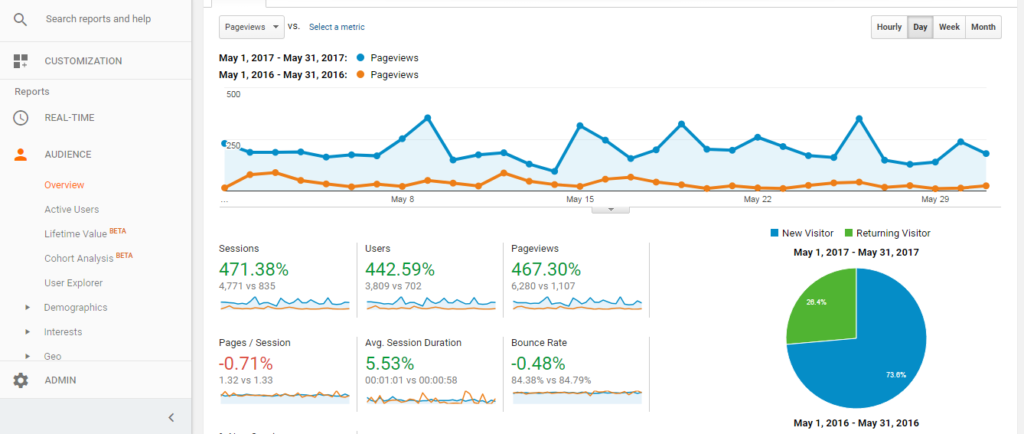1024x434 pixels.
Task: Click the blue Pageviews legend dot
Action: 358,58
